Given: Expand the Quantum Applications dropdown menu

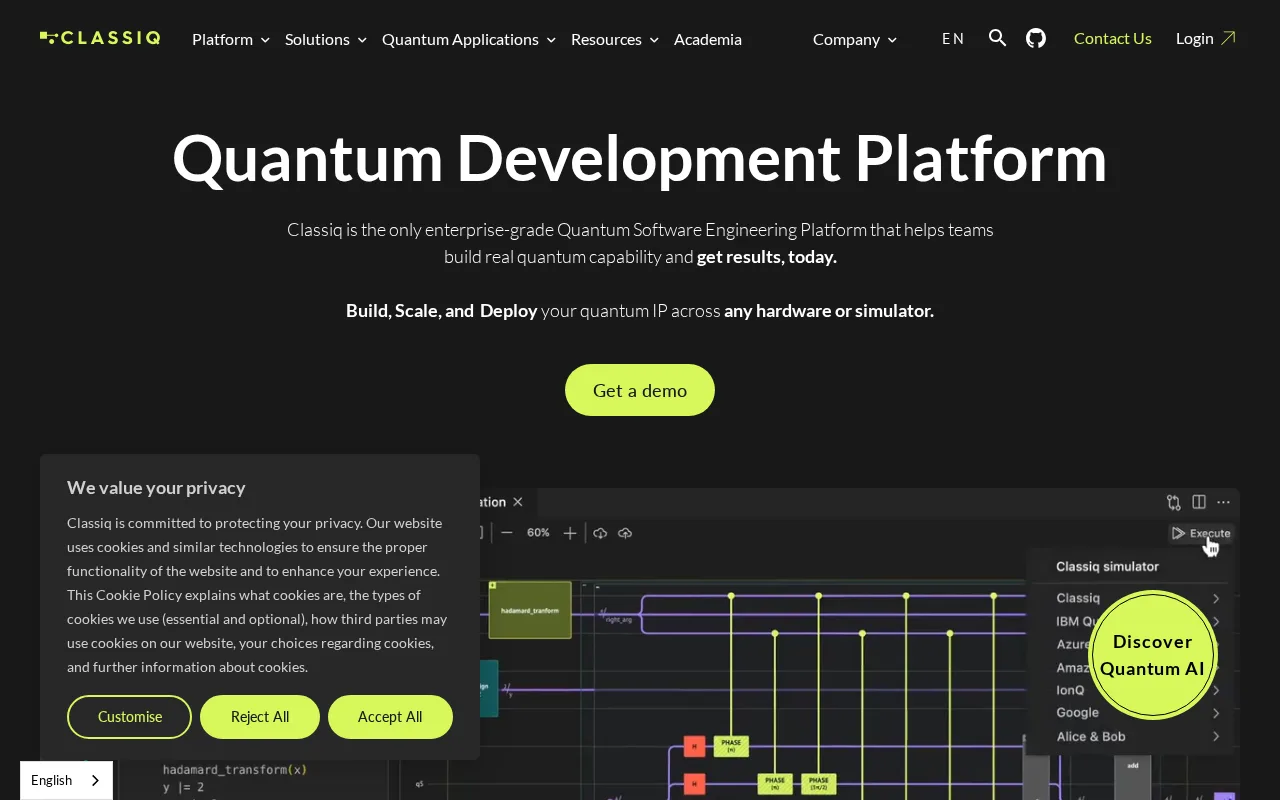Looking at the screenshot, I should [x=469, y=39].
